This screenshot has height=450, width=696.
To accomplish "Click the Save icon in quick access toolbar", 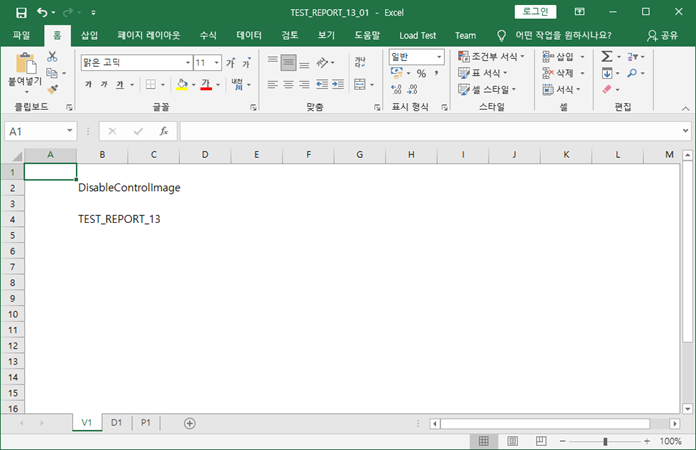I will 21,12.
